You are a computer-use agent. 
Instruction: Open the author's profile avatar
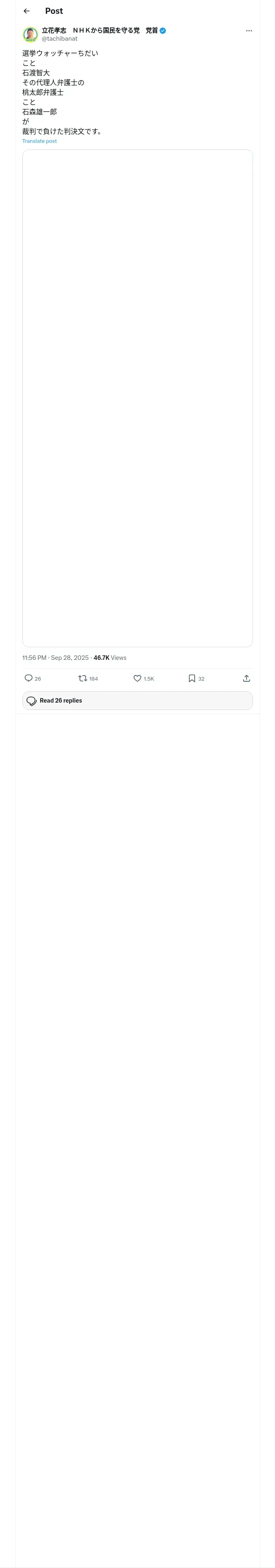31,34
